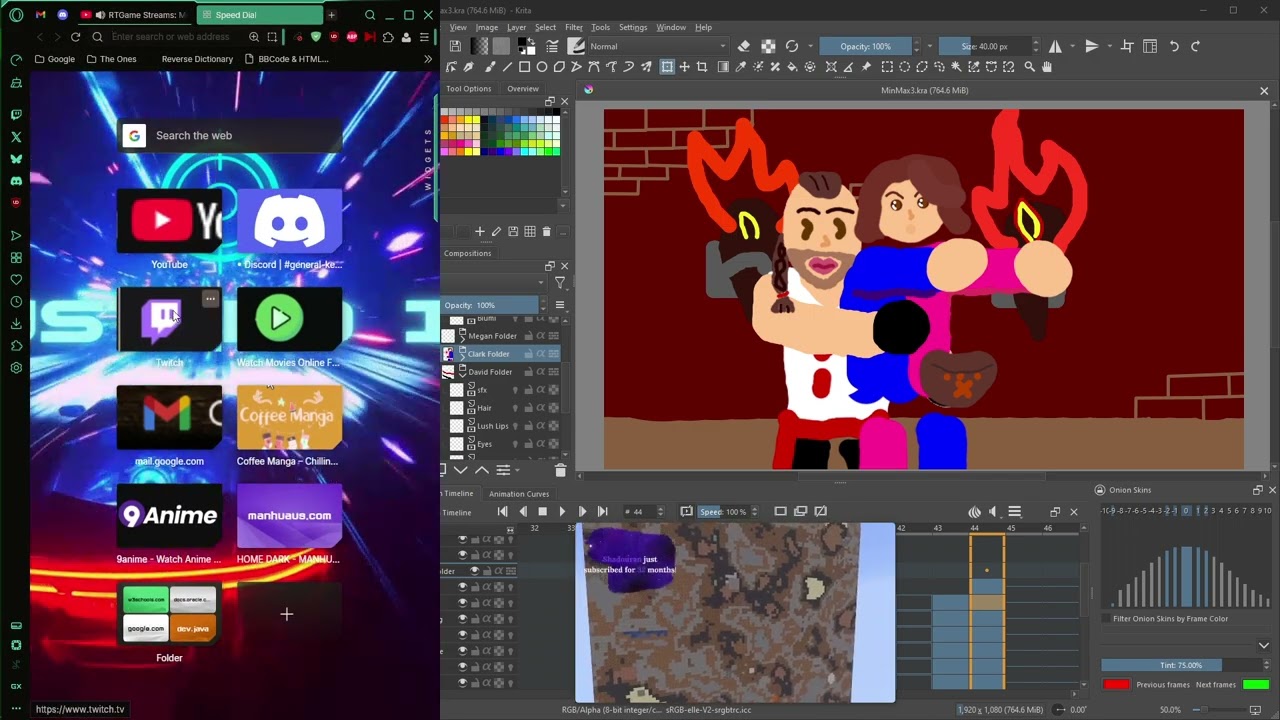Open Discord icon in browser sidebar
1280x720 pixels.
pos(16,181)
